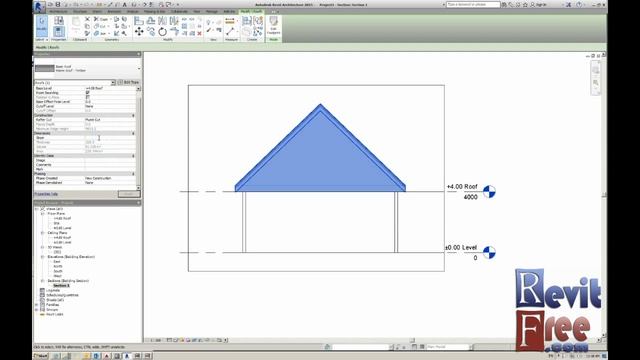The height and width of the screenshot is (360, 640).
Task: Select Revit Links in Project Browser
Action: coord(55,314)
